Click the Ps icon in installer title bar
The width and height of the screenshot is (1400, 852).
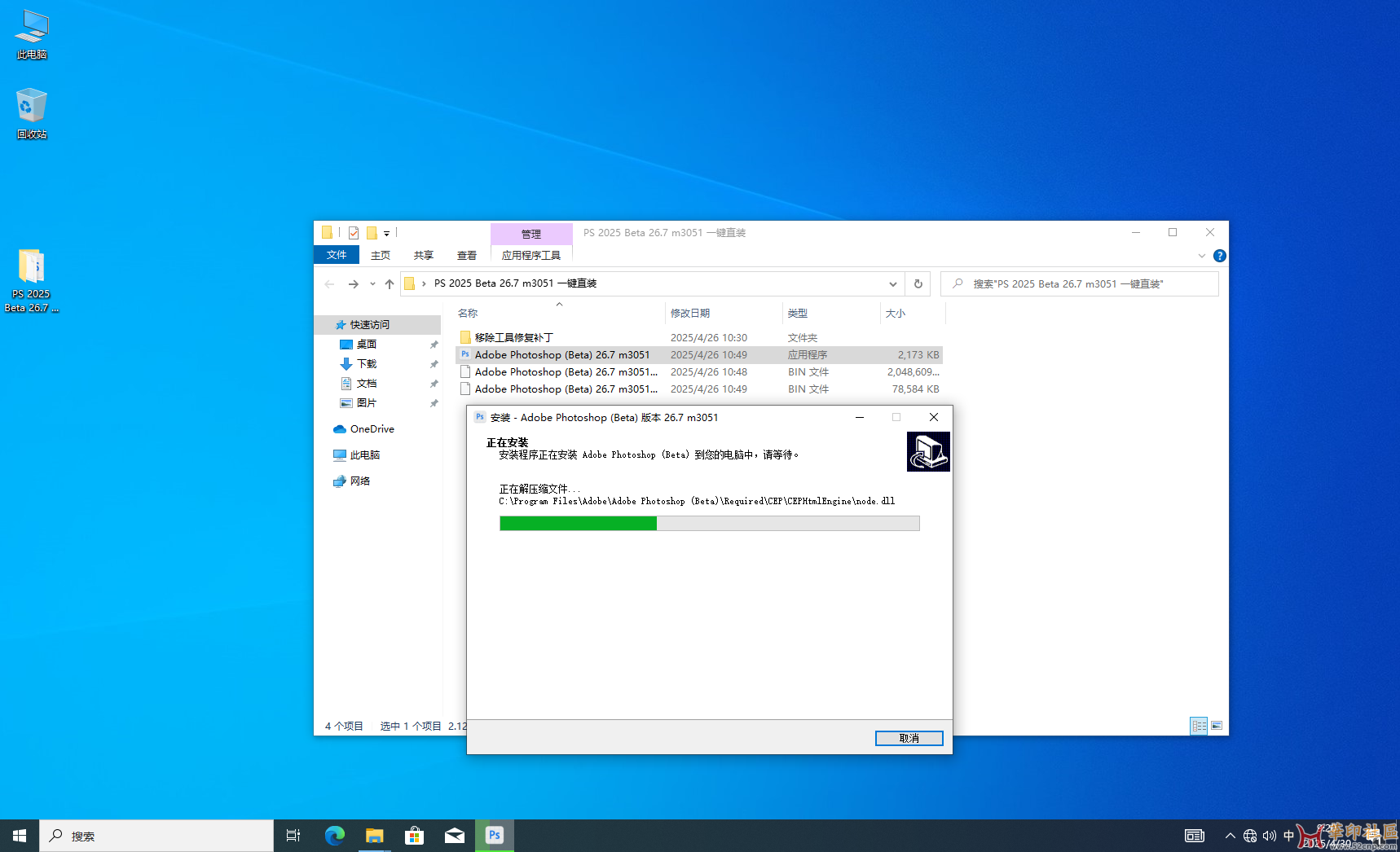[x=480, y=417]
